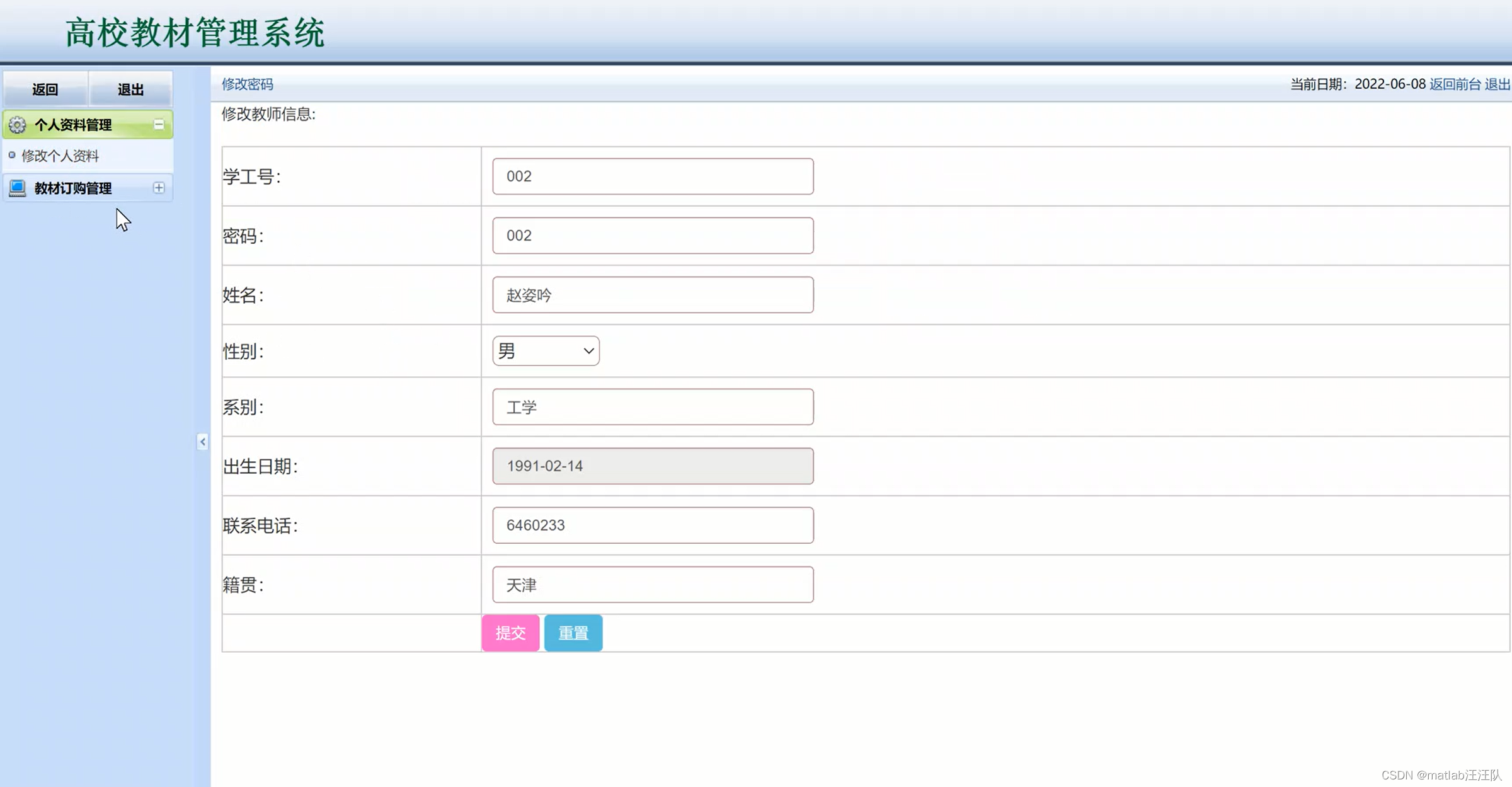Click the 联系电话 field with 6460233
The image size is (1512, 787).
653,526
